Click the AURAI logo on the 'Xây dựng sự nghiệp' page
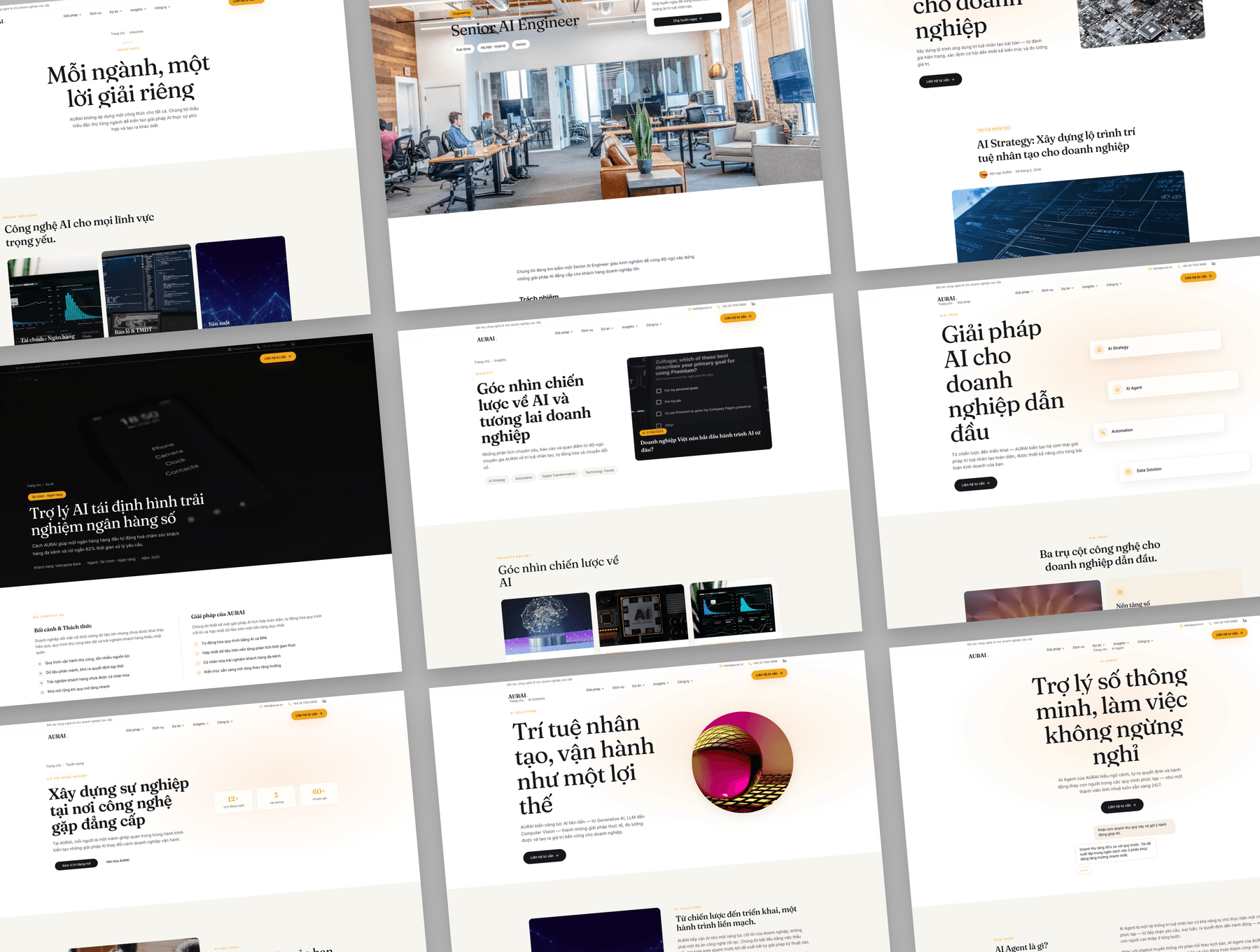 57,736
